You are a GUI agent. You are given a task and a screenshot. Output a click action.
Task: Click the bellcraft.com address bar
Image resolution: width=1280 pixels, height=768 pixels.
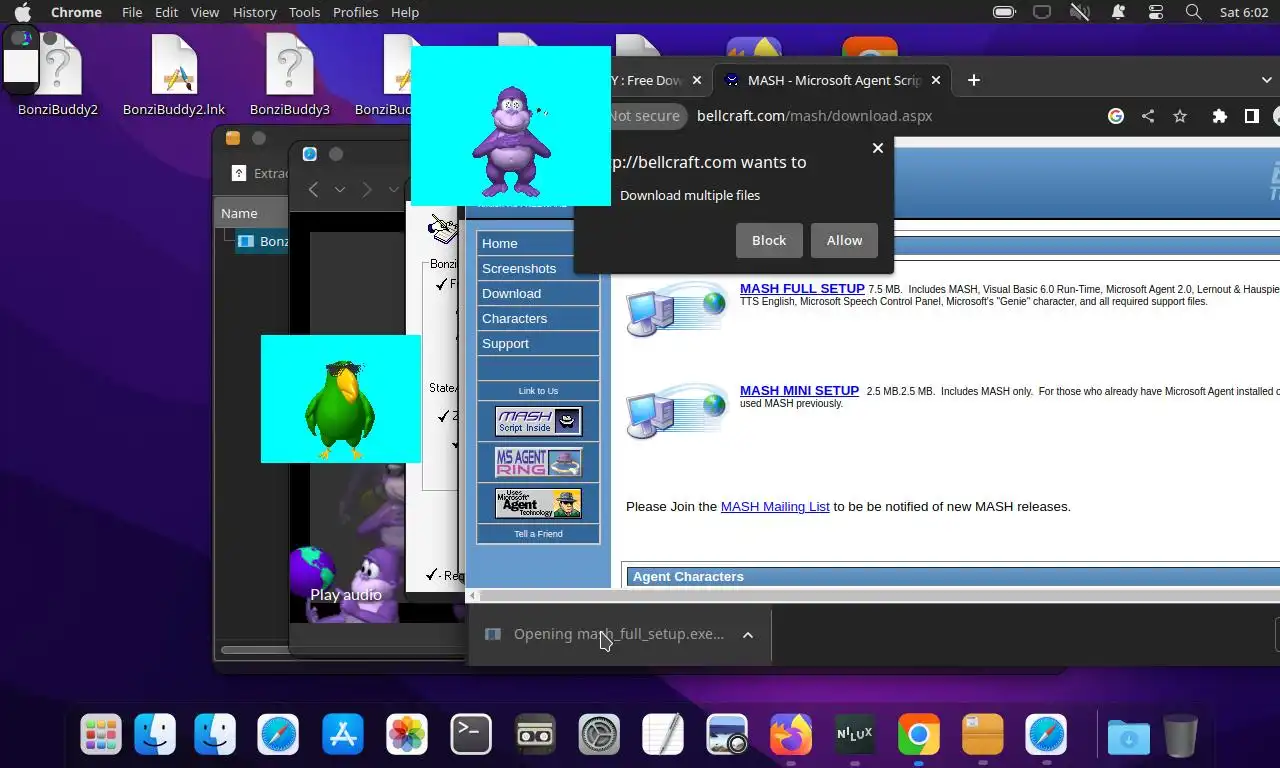coord(814,116)
